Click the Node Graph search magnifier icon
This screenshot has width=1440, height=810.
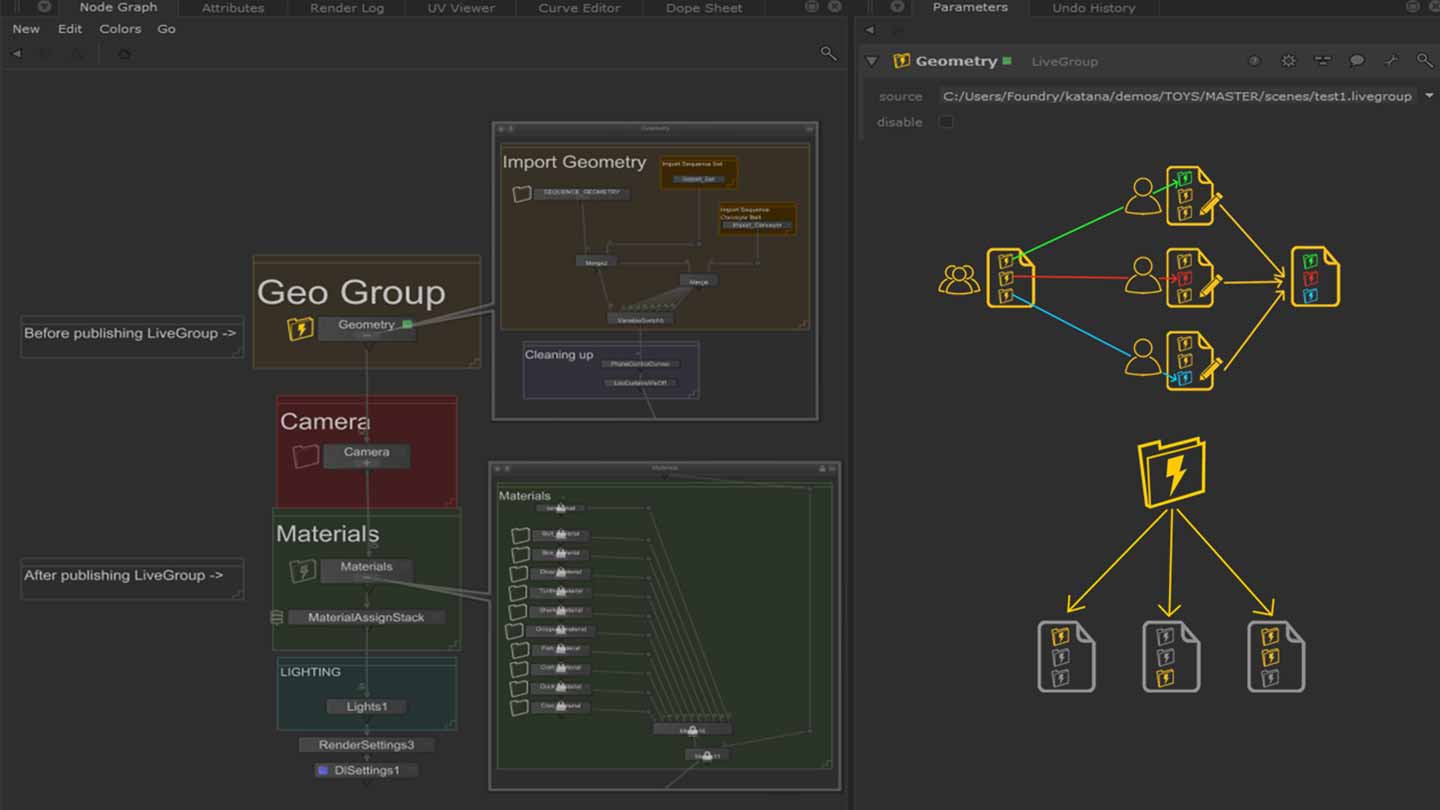click(828, 53)
